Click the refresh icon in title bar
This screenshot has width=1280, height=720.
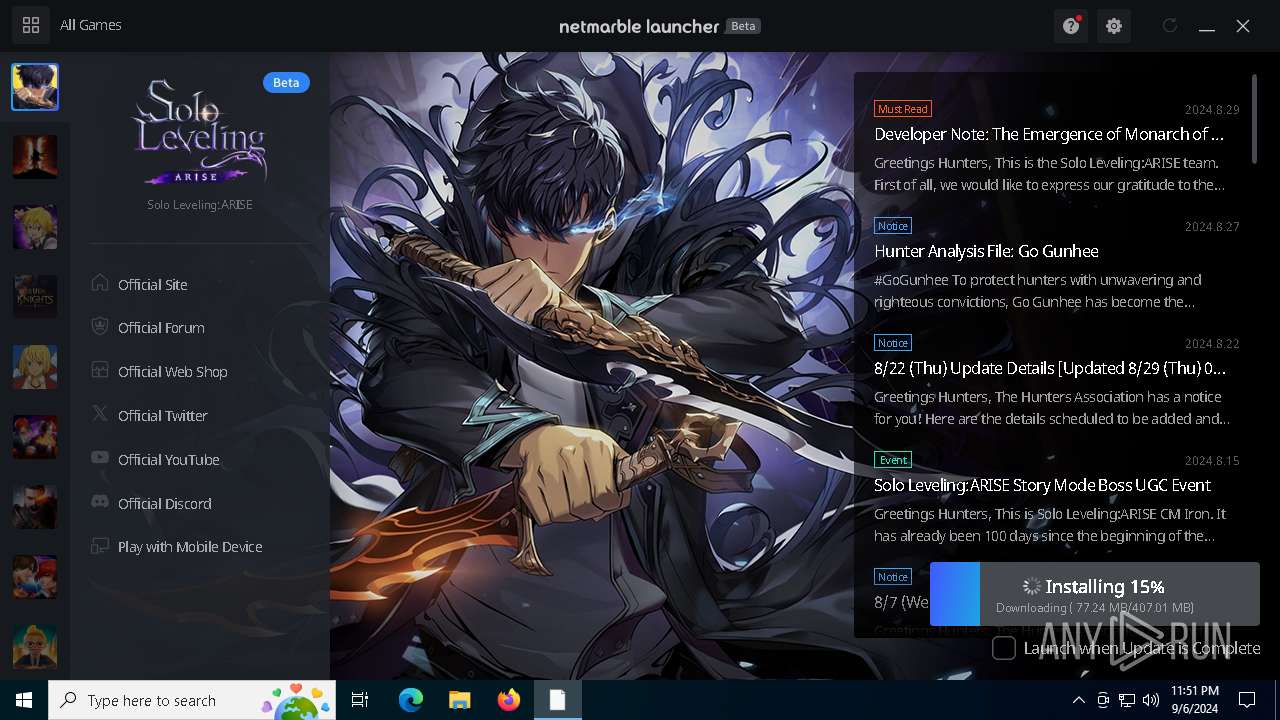(x=1170, y=26)
